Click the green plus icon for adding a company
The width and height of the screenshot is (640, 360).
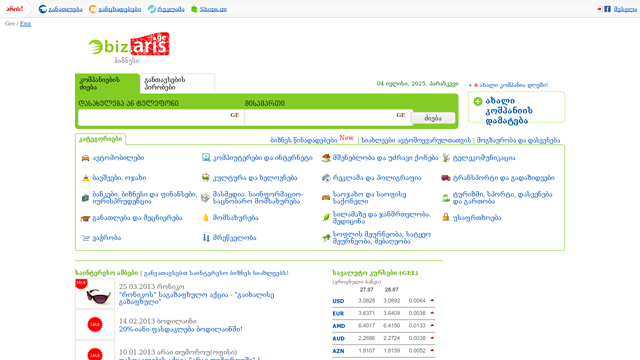(478, 101)
